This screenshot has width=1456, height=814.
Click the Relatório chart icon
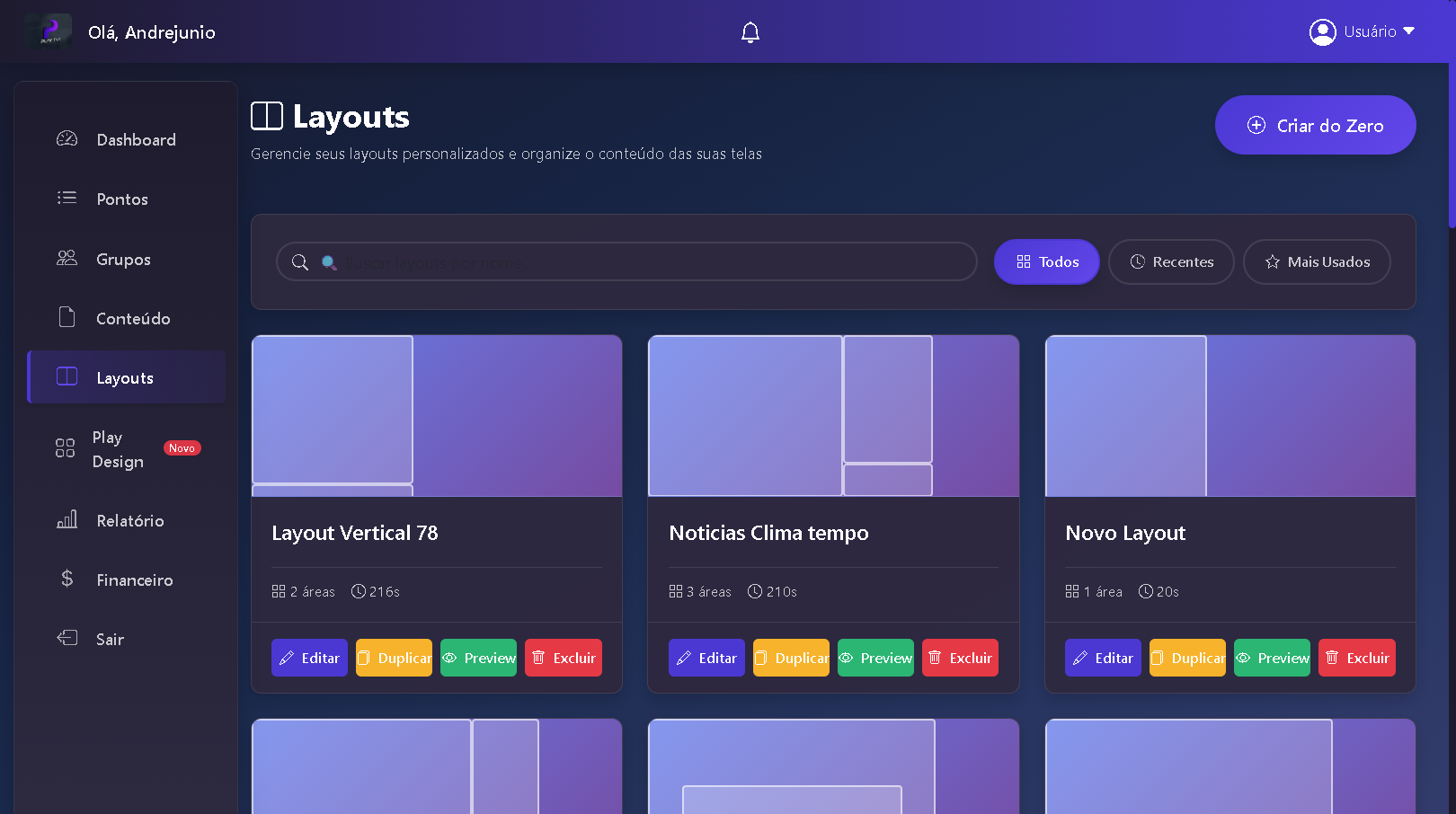pyautogui.click(x=67, y=520)
